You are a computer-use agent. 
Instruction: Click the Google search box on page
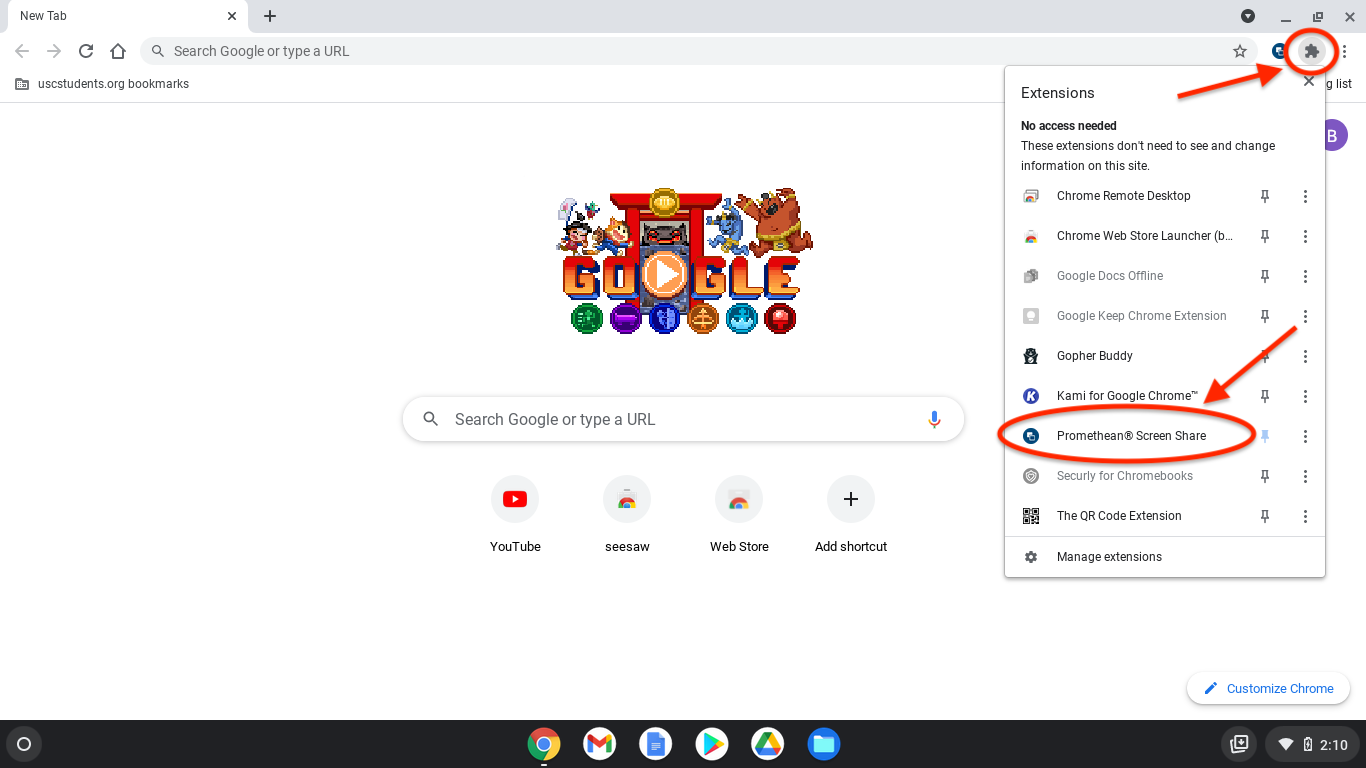tap(683, 419)
